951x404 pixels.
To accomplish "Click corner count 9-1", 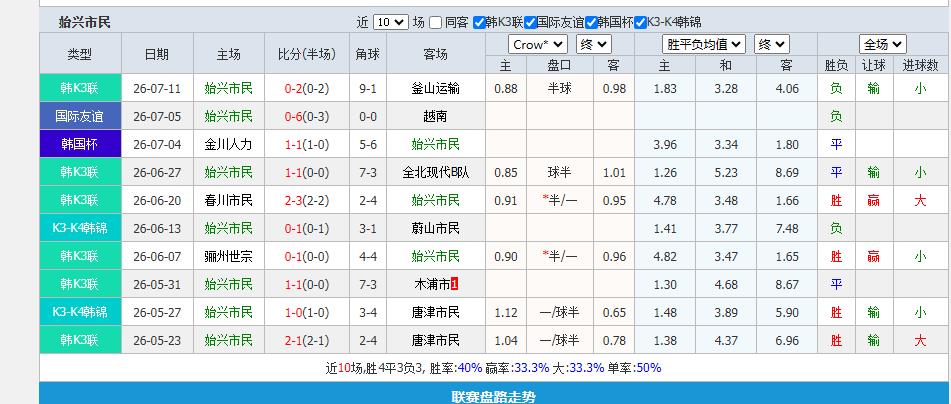I will (x=368, y=89).
